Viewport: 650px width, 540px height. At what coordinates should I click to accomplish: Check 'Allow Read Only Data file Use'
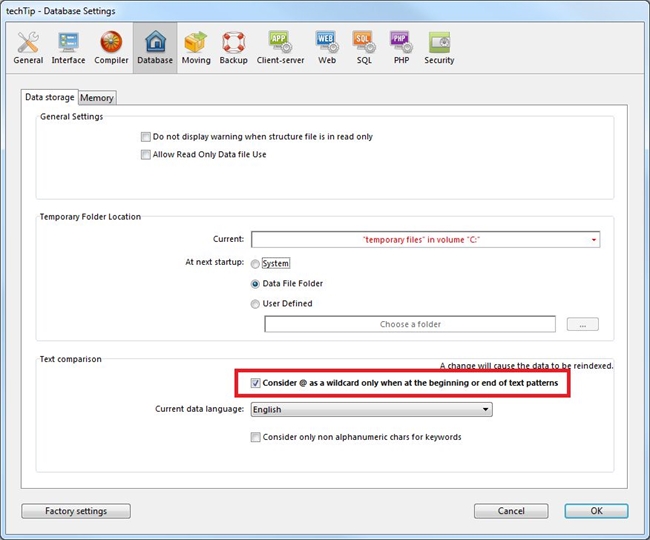pyautogui.click(x=145, y=155)
